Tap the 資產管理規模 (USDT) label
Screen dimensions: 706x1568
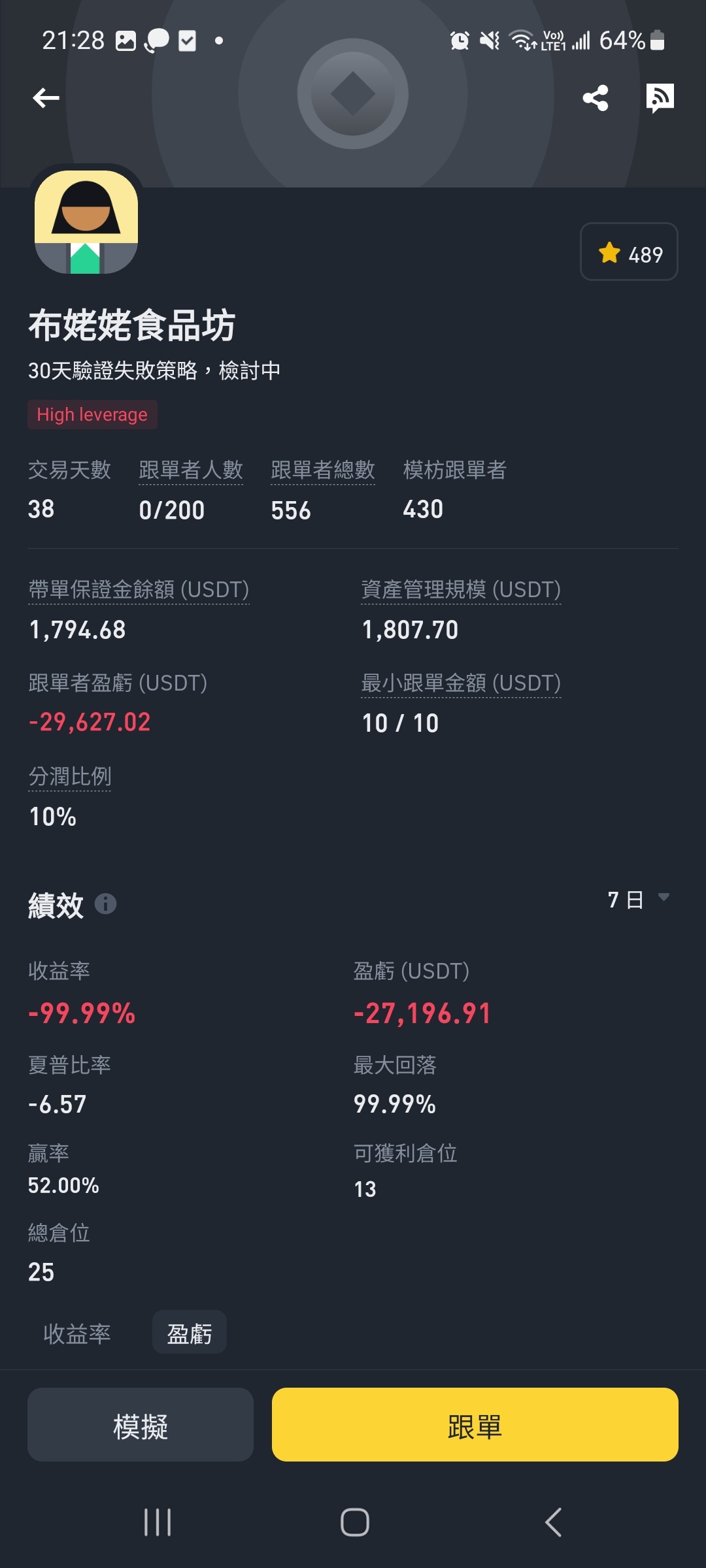click(461, 590)
